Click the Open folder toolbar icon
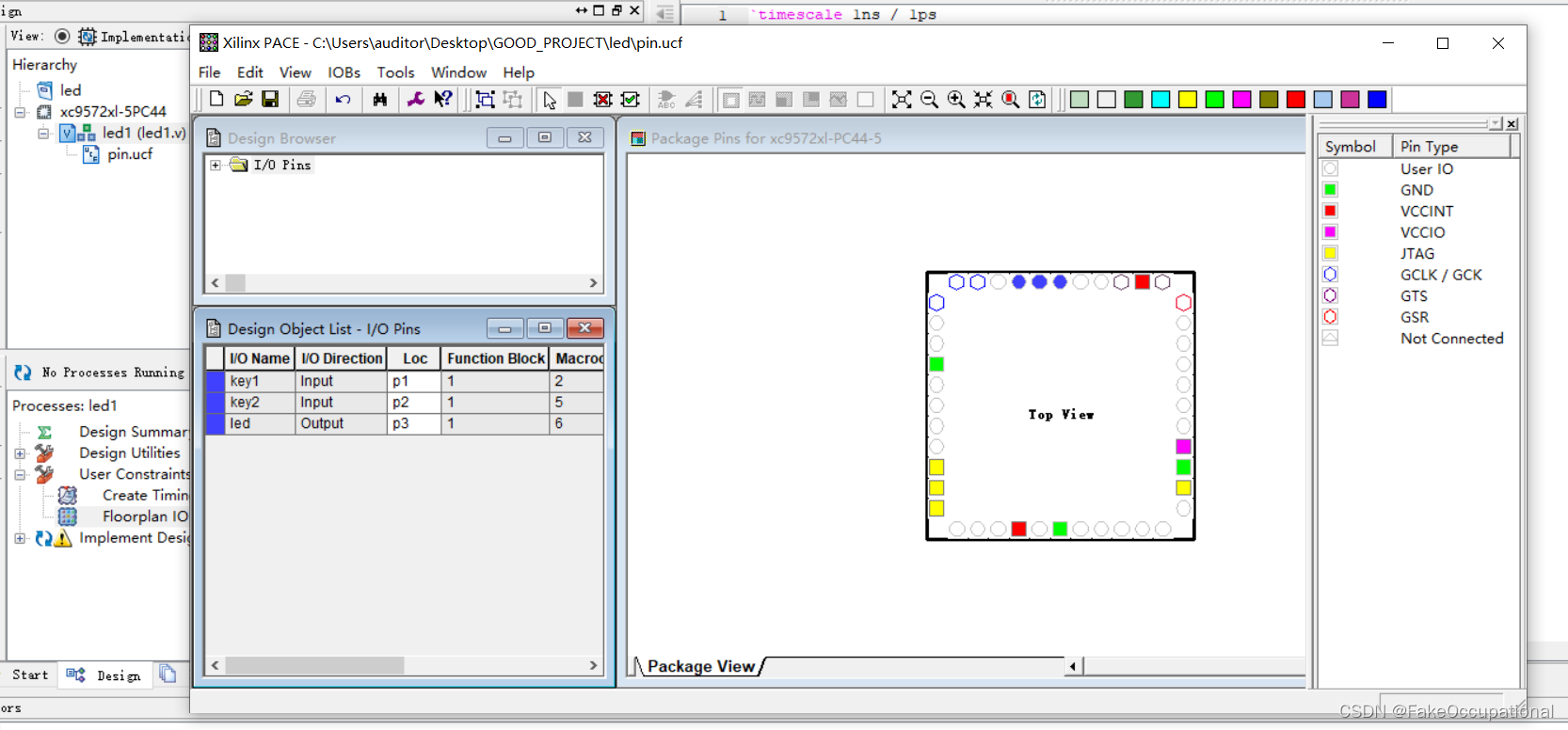1568x730 pixels. click(x=244, y=99)
